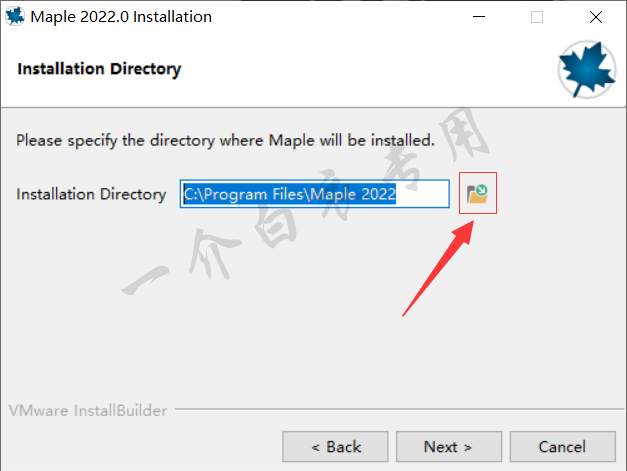Open the browse folder icon beside directory field
Image resolution: width=627 pixels, height=471 pixels.
477,194
